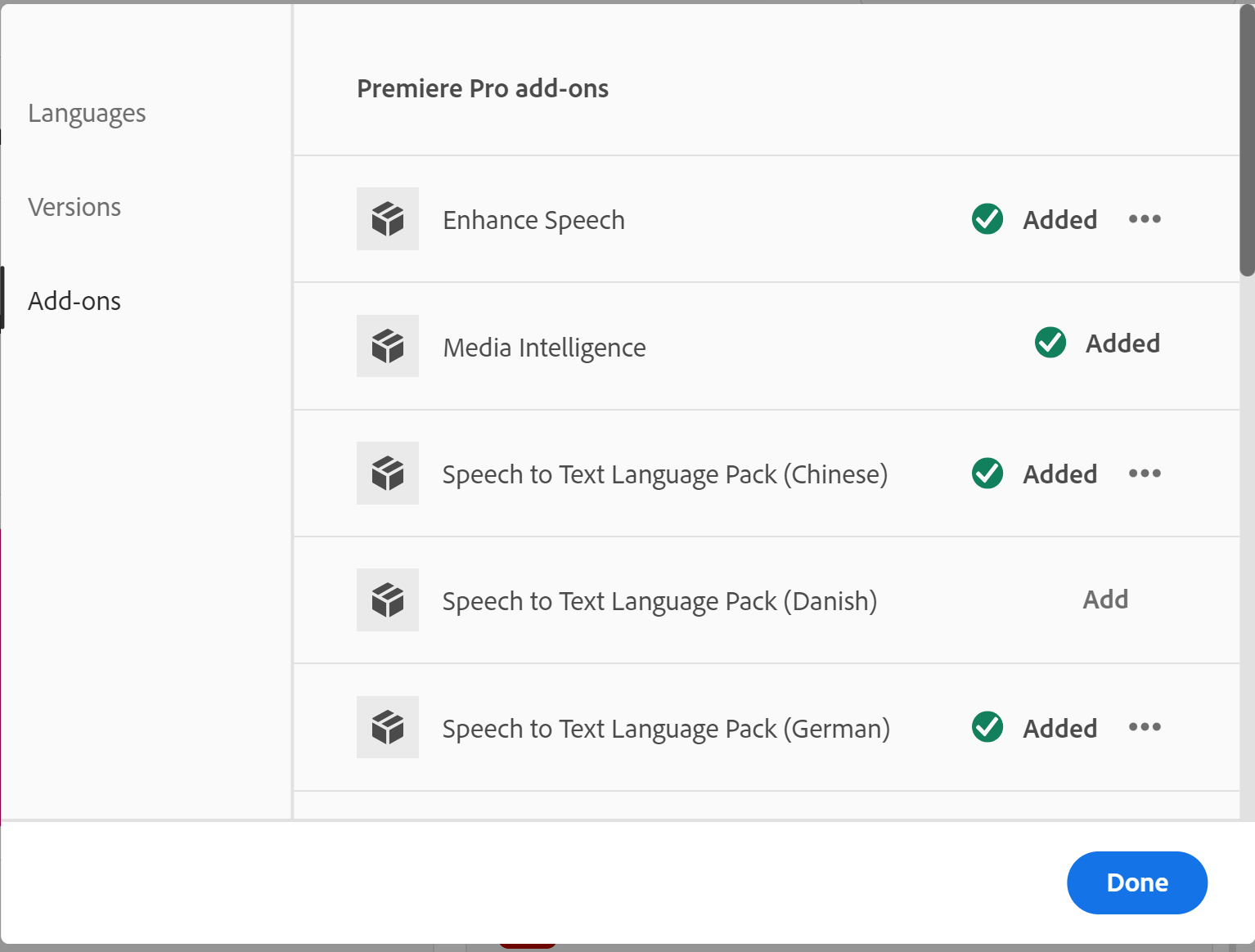Click the Media Intelligence package icon
Viewport: 1255px width, 952px height.
[388, 346]
